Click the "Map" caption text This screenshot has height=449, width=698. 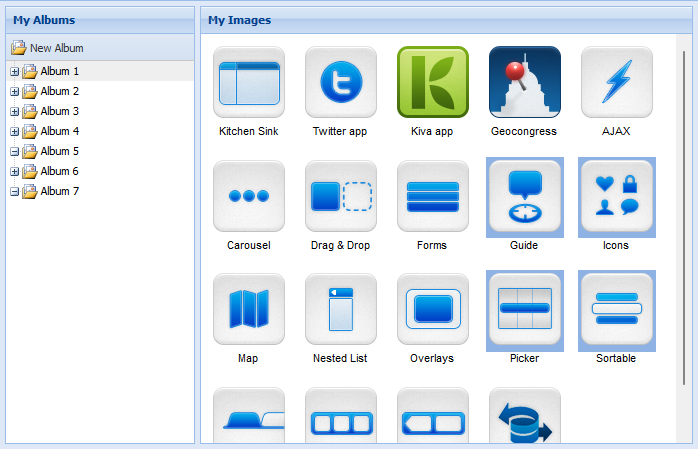(x=248, y=359)
